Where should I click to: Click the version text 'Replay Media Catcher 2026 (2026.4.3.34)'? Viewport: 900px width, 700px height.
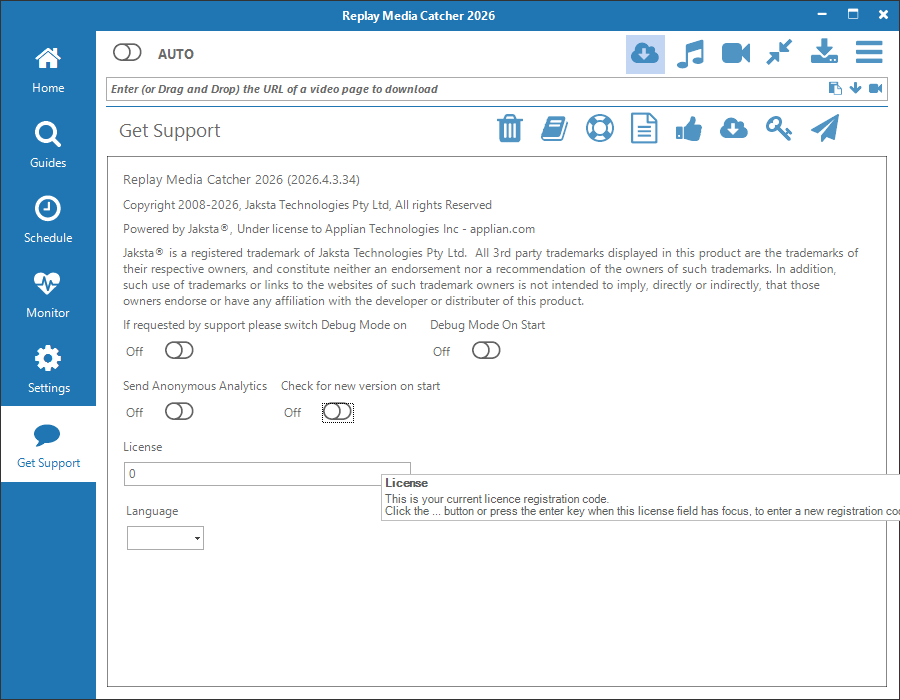(x=241, y=180)
